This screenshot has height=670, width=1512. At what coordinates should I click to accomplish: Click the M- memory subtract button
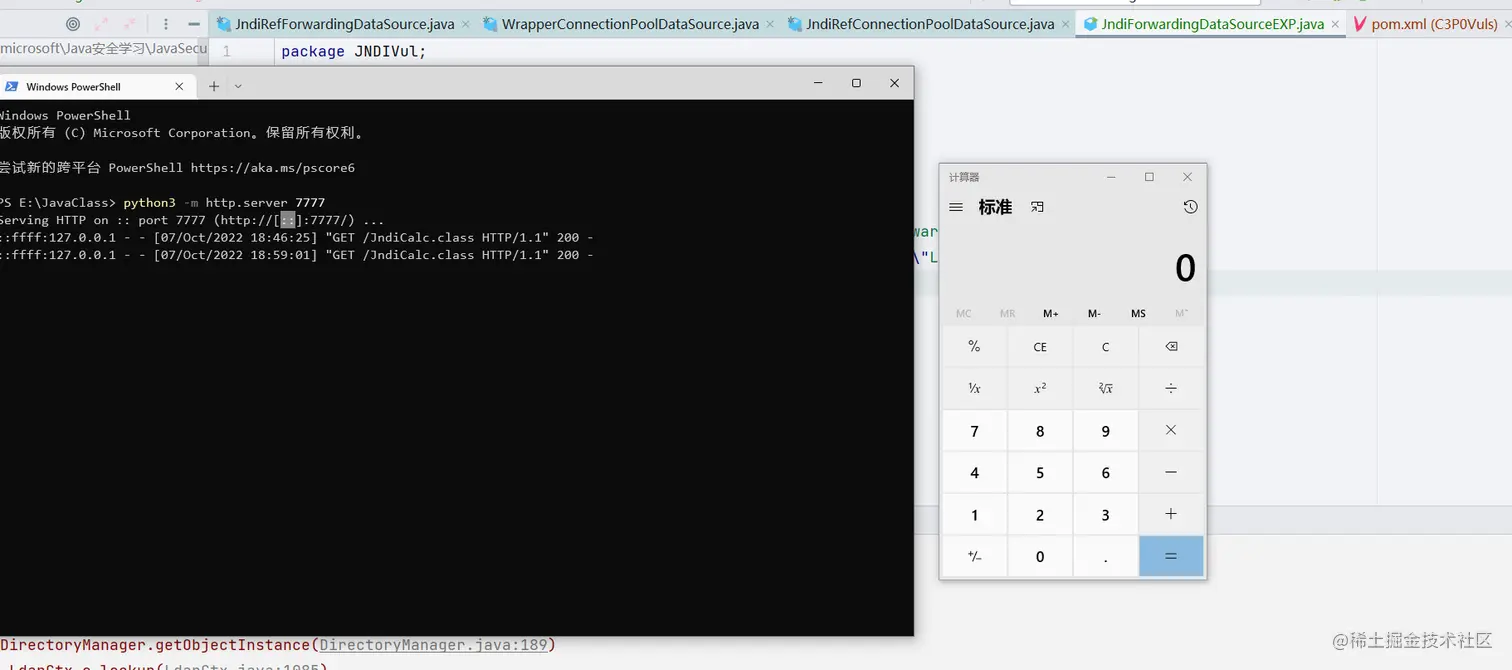click(x=1094, y=313)
